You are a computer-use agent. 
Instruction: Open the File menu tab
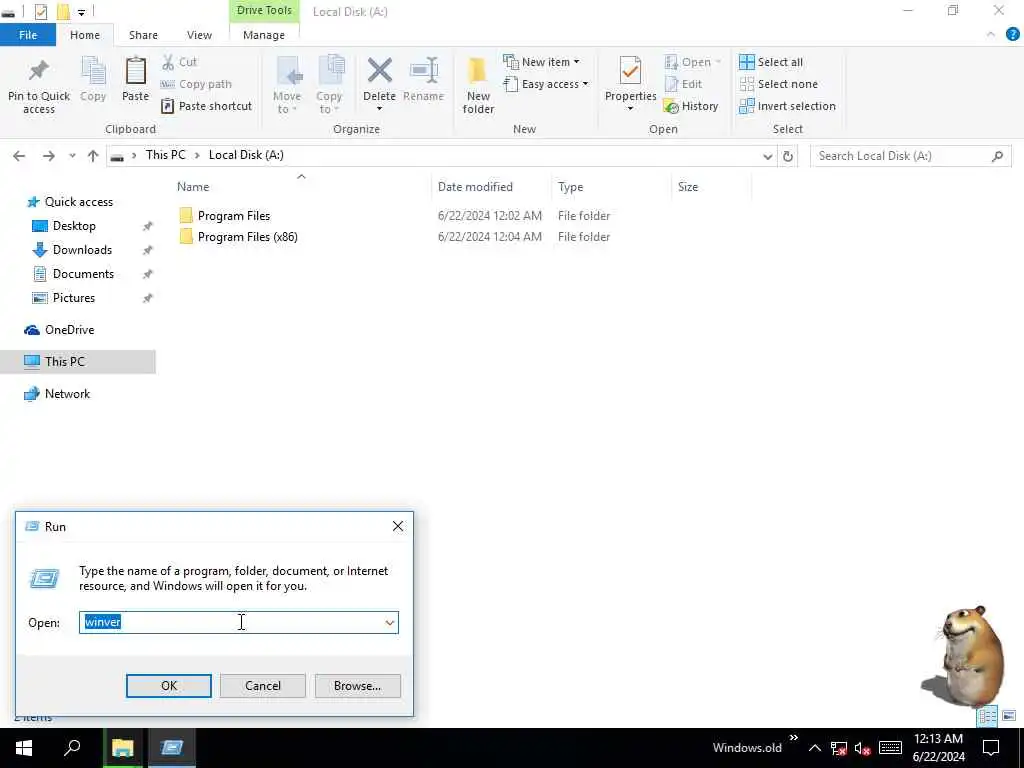28,35
